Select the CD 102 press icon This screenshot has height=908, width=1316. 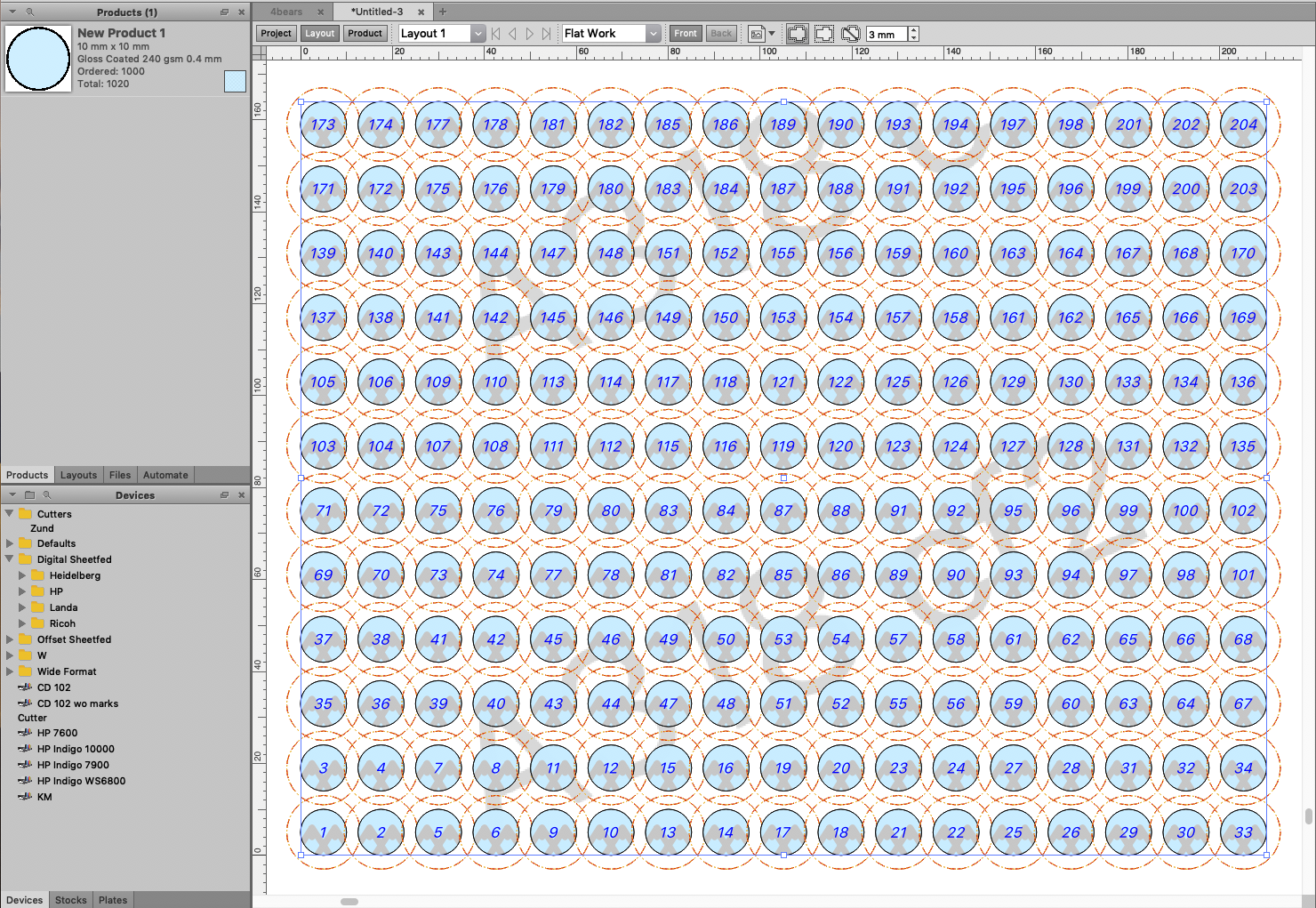click(25, 687)
